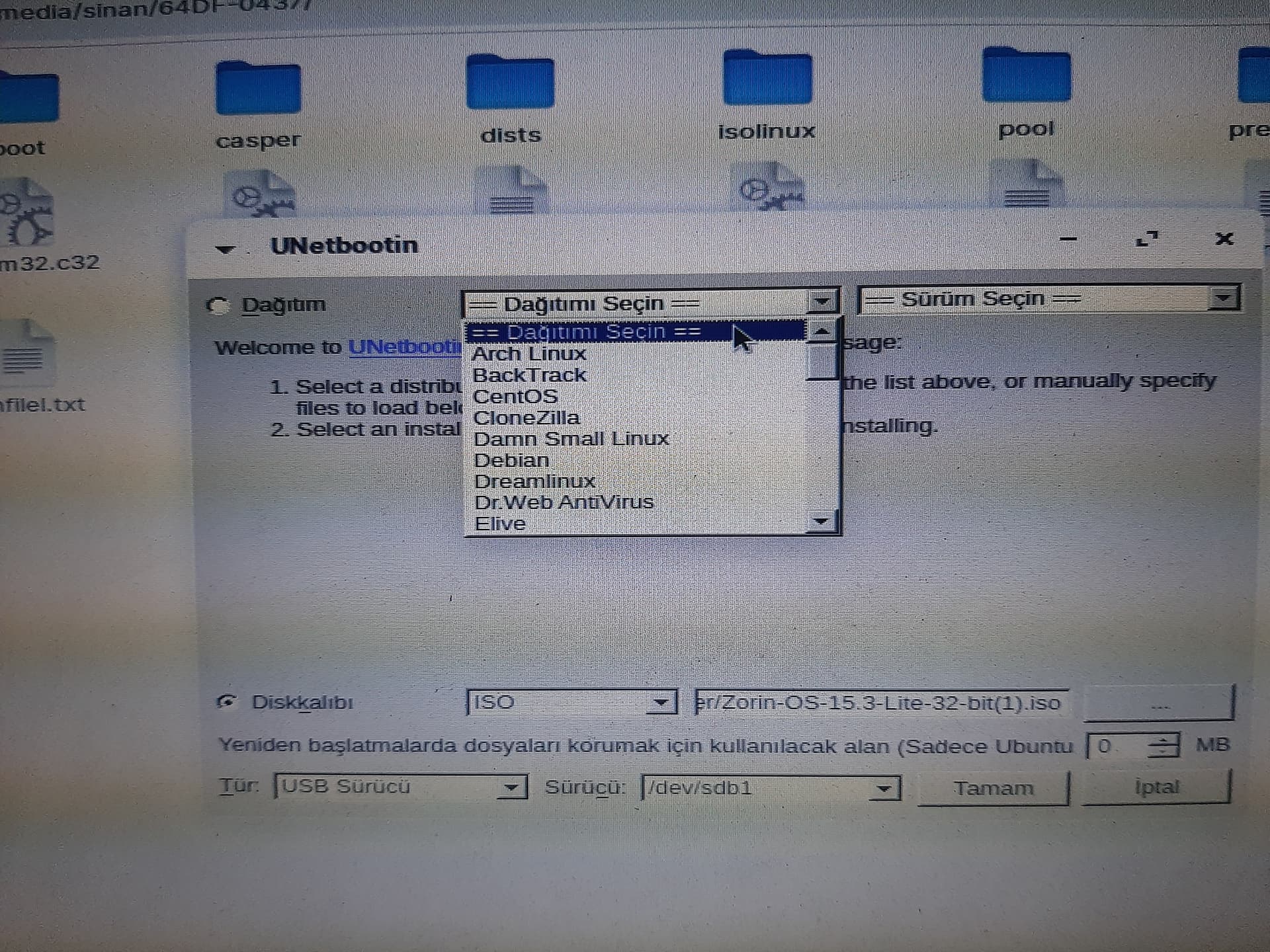Click distribution list scroll down arrow

822,521
